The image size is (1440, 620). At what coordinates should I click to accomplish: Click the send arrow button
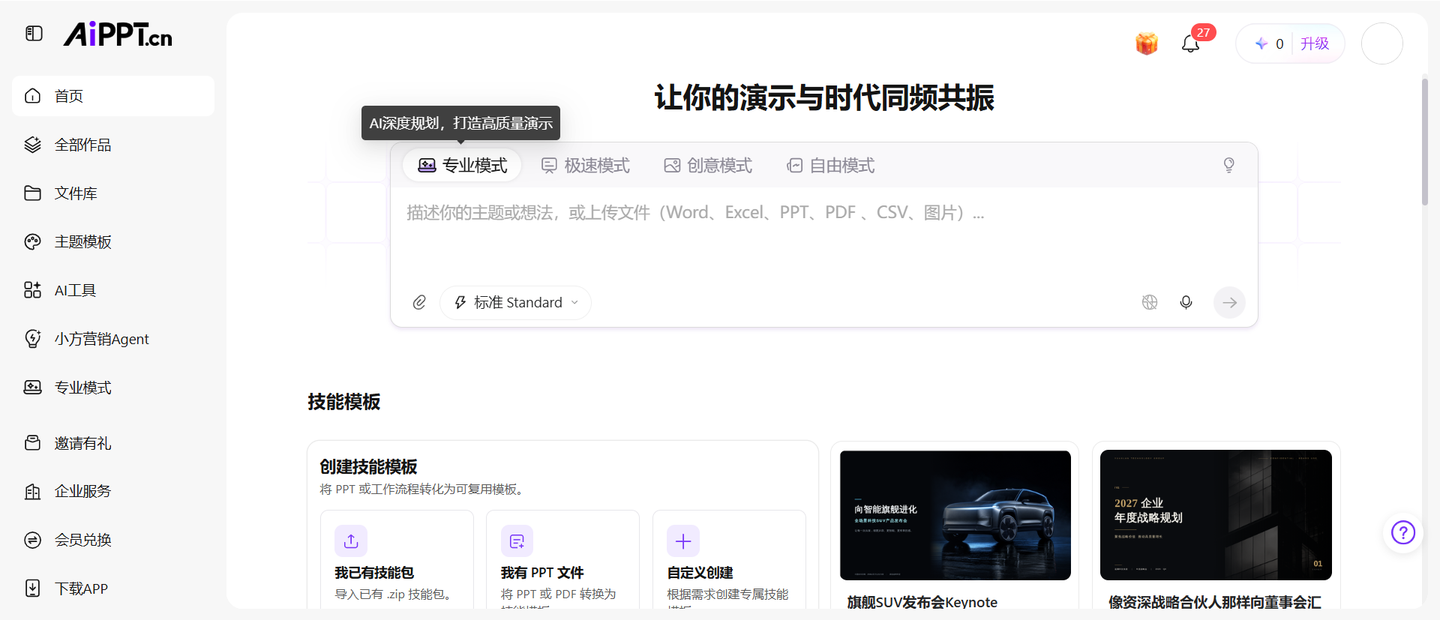[x=1230, y=302]
